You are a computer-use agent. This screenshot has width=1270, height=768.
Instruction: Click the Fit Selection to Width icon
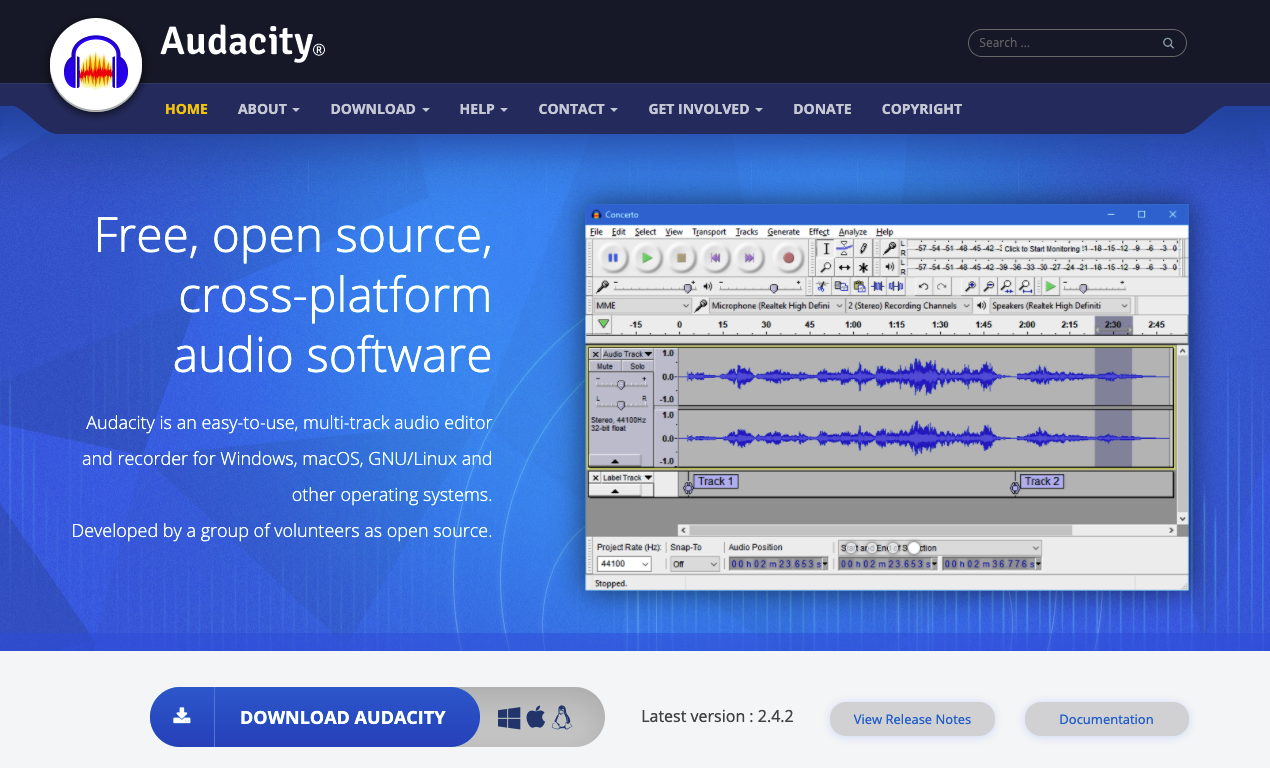pos(1007,287)
